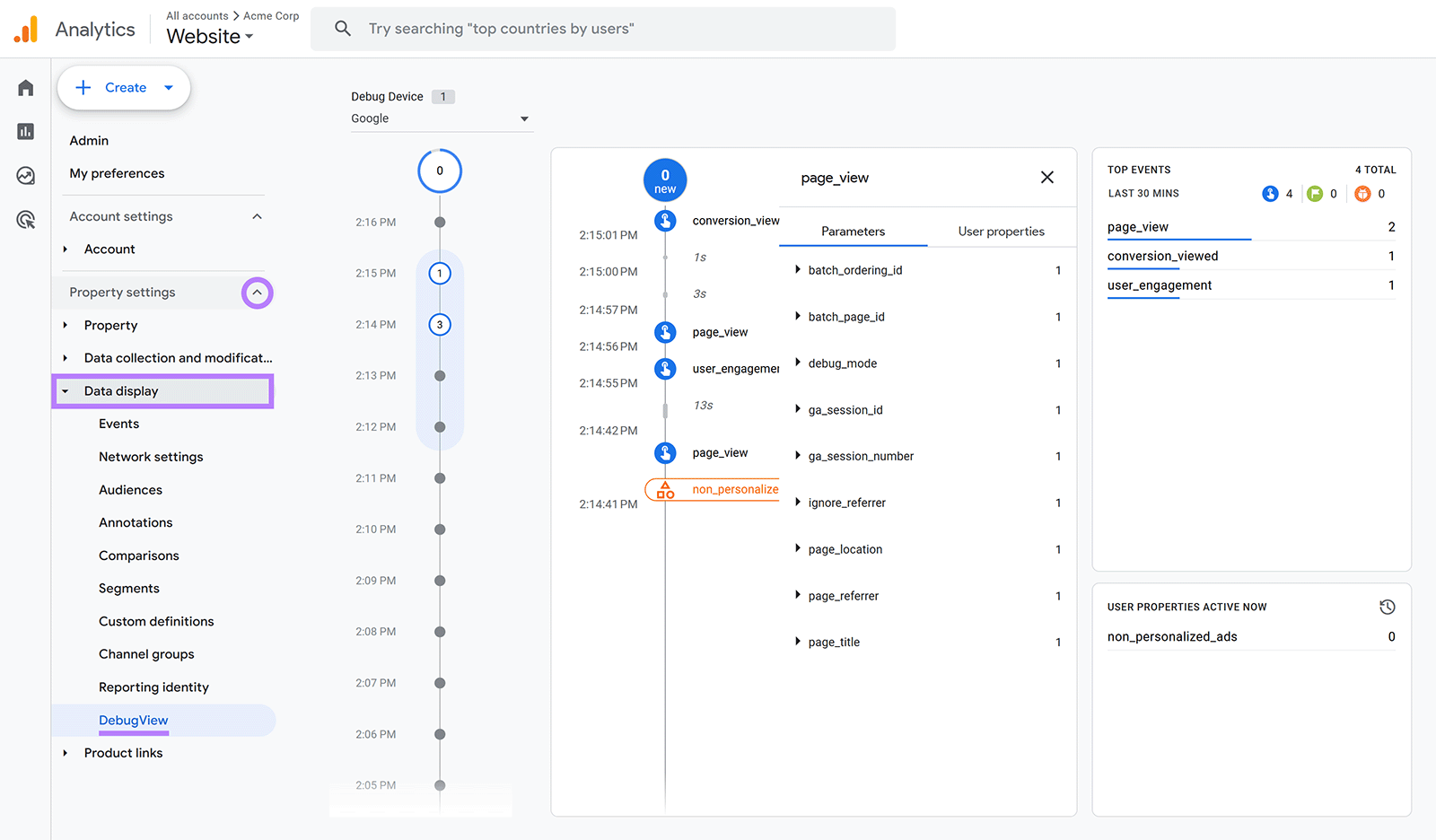
Task: Expand the debug_mode parameter
Action: point(797,363)
